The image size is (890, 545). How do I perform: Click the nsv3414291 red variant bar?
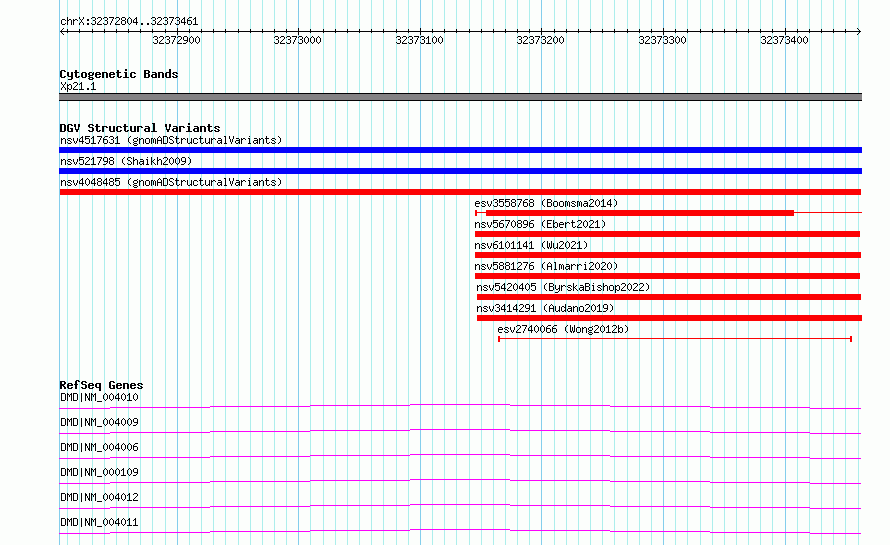669,318
